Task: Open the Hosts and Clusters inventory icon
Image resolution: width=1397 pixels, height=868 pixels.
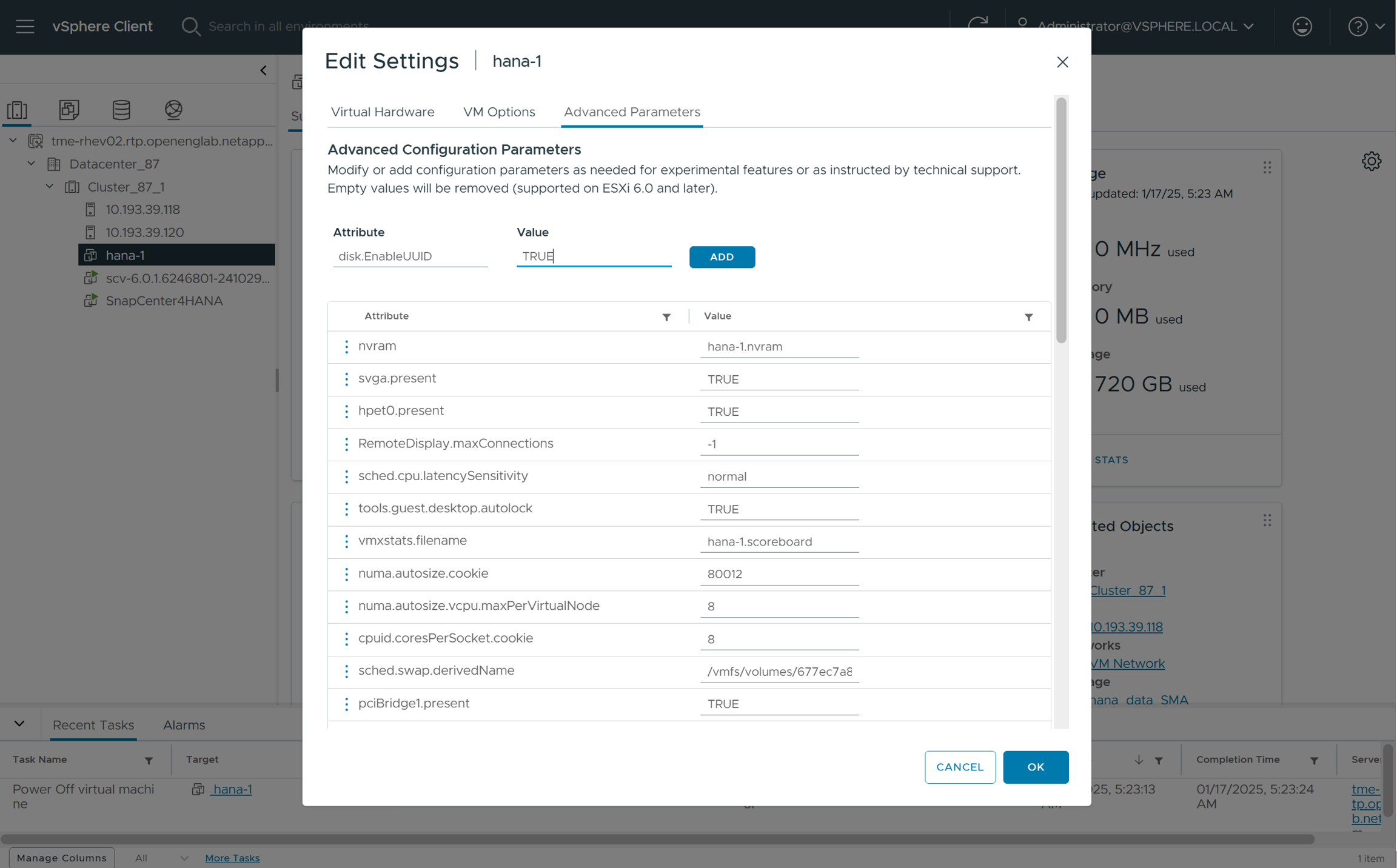Action: coord(17,110)
